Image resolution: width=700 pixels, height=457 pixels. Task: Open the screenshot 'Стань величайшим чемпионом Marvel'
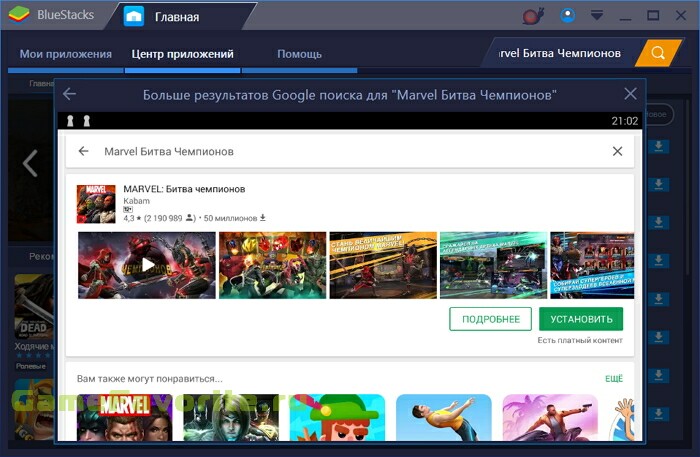383,265
